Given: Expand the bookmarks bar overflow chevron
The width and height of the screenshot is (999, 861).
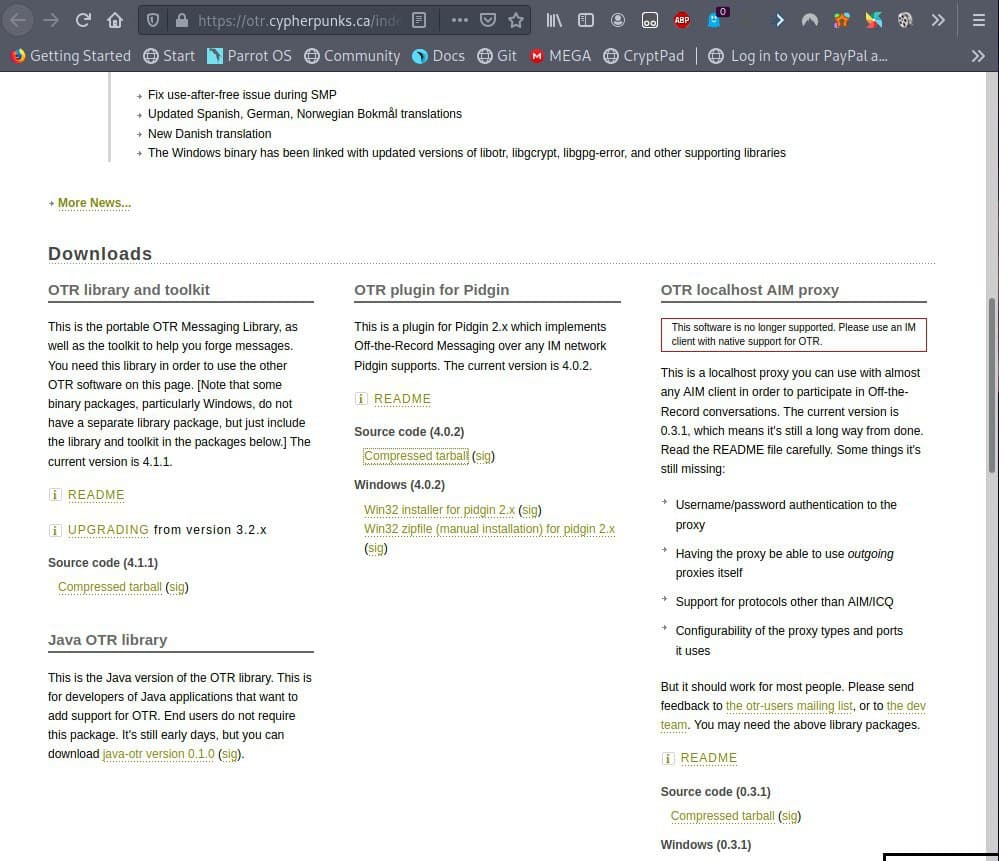Looking at the screenshot, I should pos(978,56).
